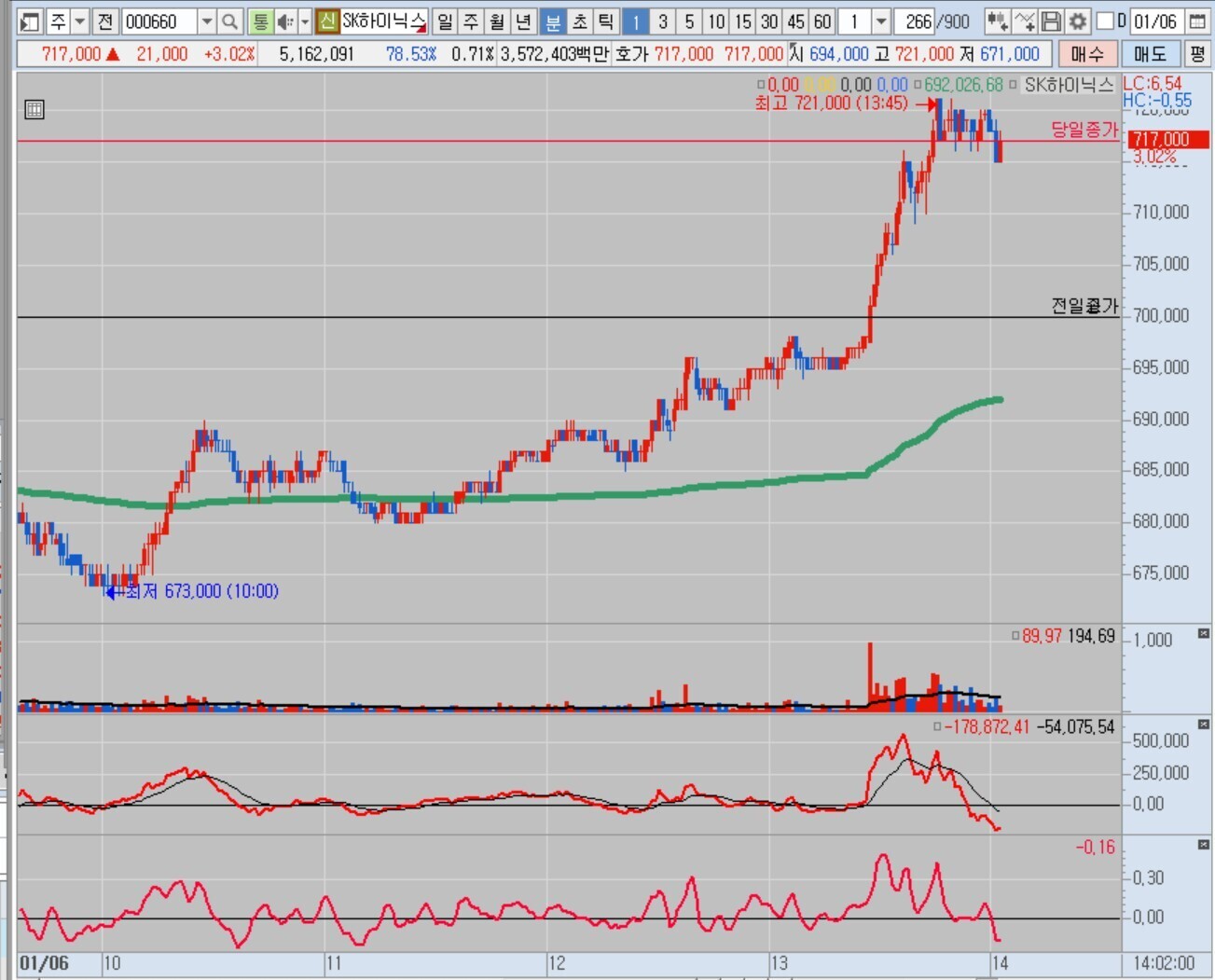1215x980 pixels.
Task: Click the stock search magnifier icon
Action: 230,21
